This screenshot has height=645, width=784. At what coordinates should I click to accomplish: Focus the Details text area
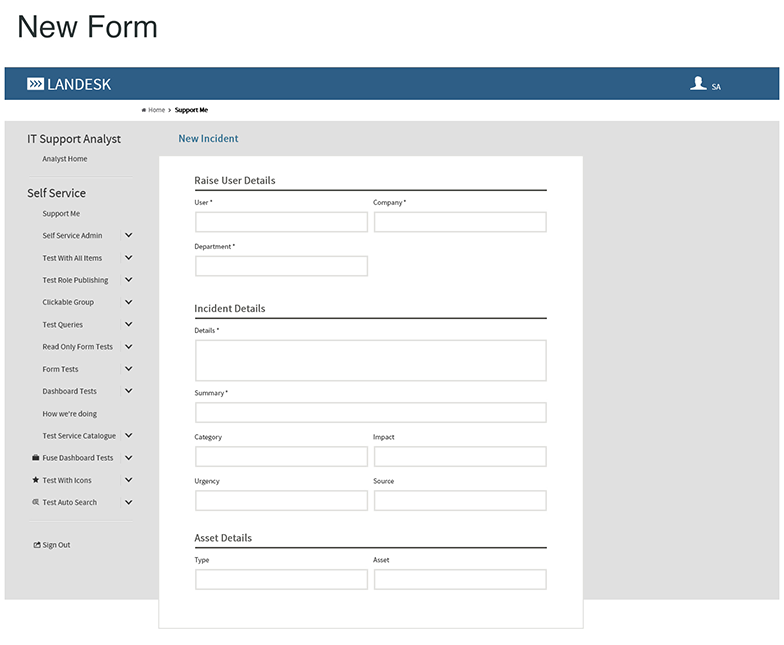[370, 360]
